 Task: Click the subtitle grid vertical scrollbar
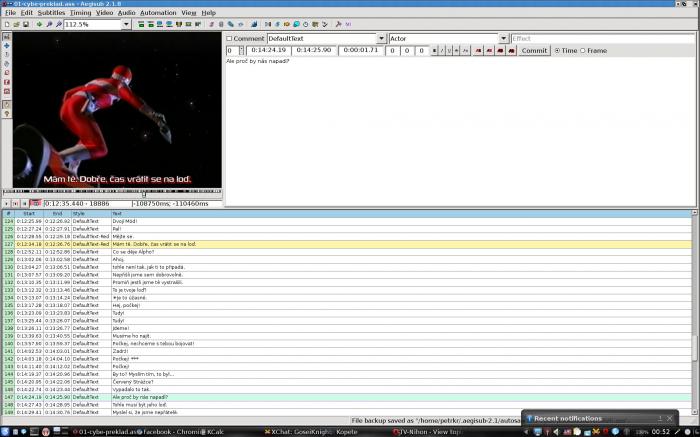(695, 312)
